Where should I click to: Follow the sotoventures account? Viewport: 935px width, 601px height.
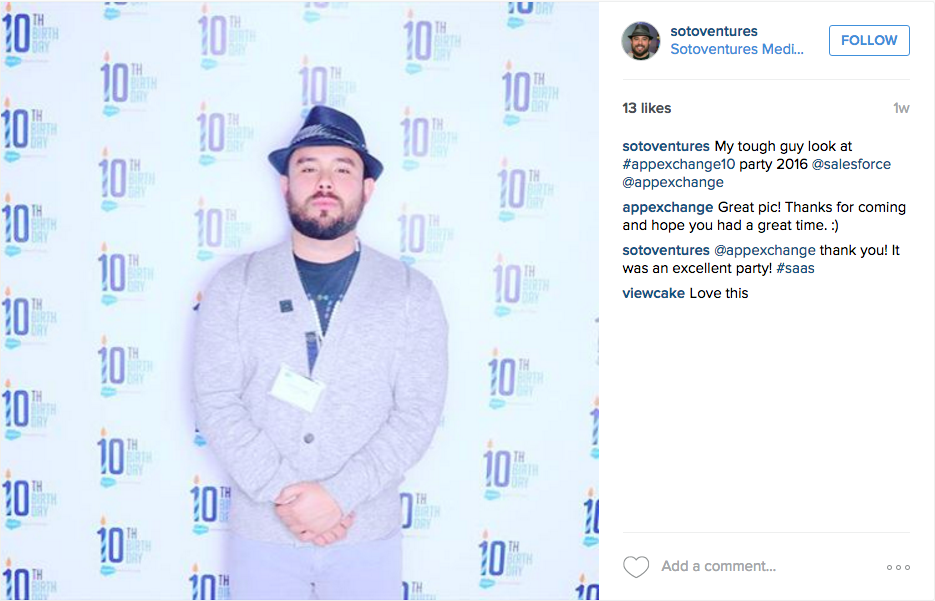pos(869,40)
